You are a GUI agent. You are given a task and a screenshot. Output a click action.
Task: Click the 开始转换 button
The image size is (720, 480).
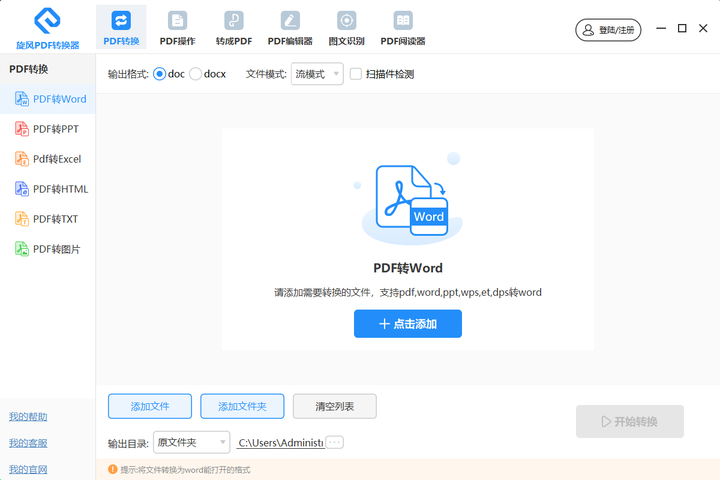point(630,421)
